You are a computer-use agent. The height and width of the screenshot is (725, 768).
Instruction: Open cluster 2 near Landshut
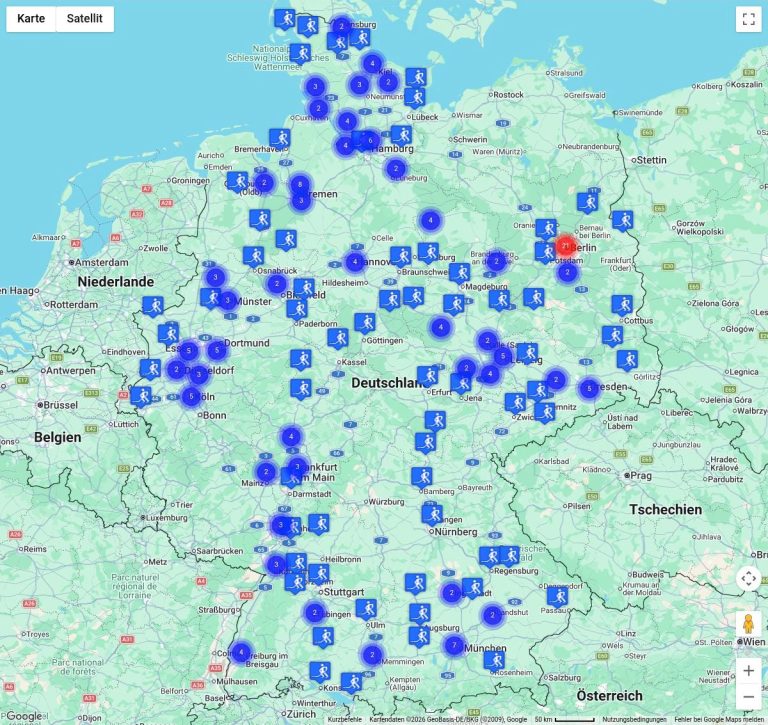click(x=493, y=615)
